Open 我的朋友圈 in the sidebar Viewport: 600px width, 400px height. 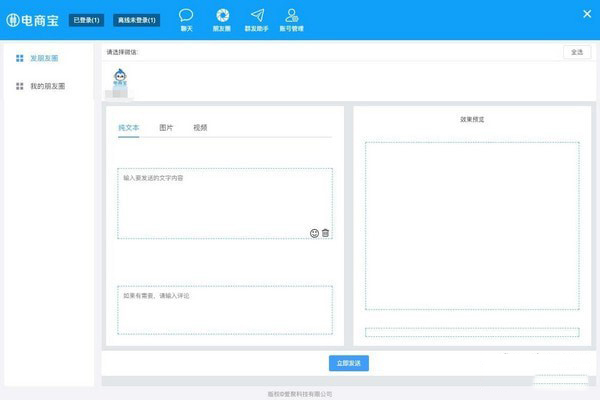[x=41, y=86]
